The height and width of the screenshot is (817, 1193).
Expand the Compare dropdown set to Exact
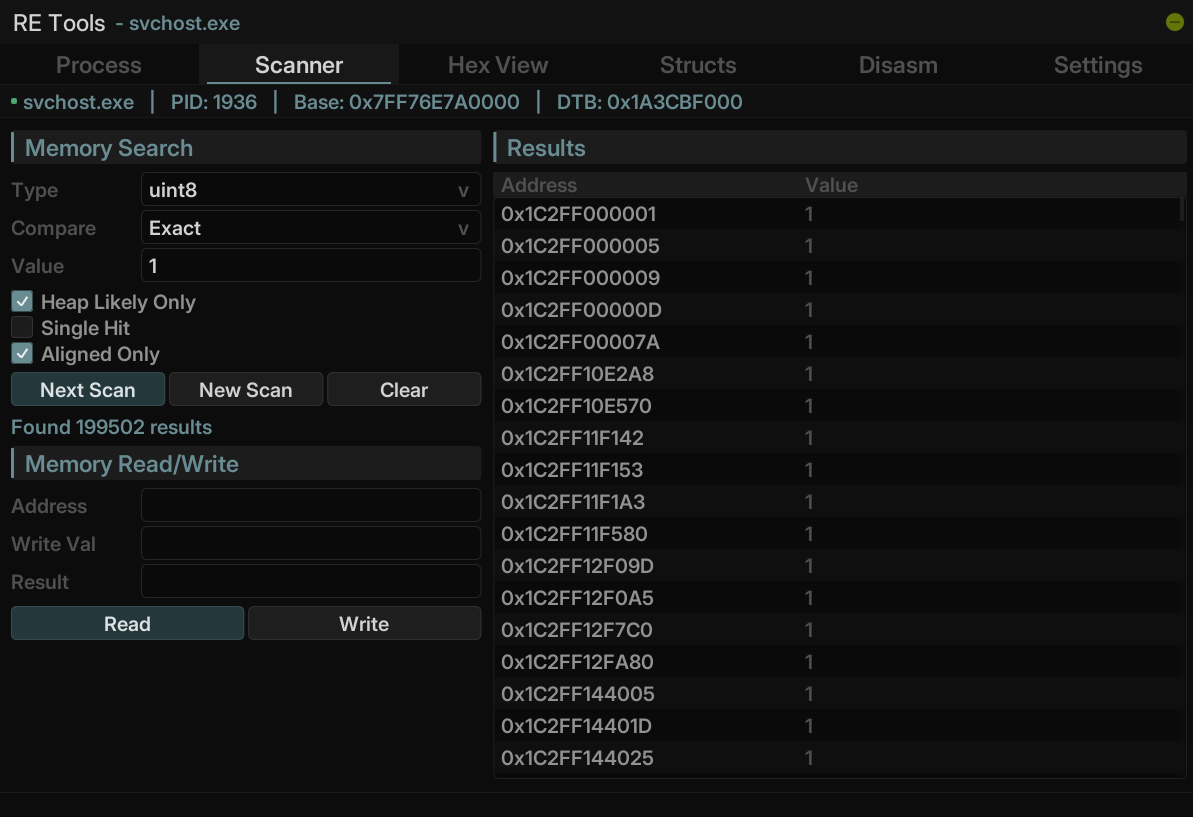(310, 228)
